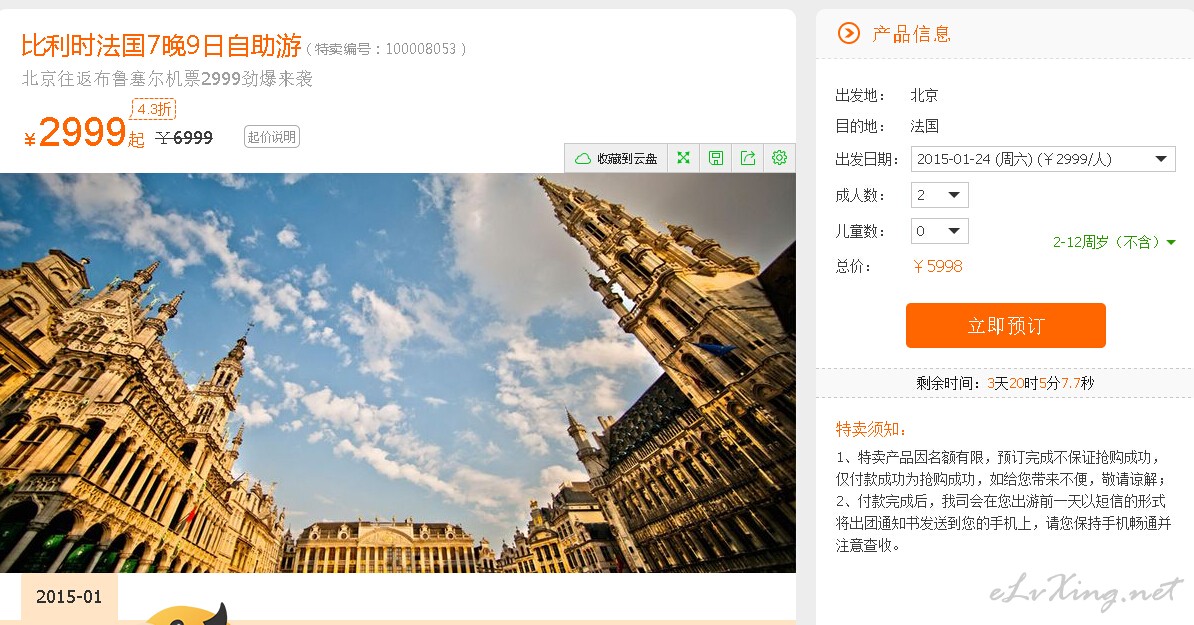Click the crossed-out original price ¥6999
This screenshot has height=625, width=1194.
point(184,138)
